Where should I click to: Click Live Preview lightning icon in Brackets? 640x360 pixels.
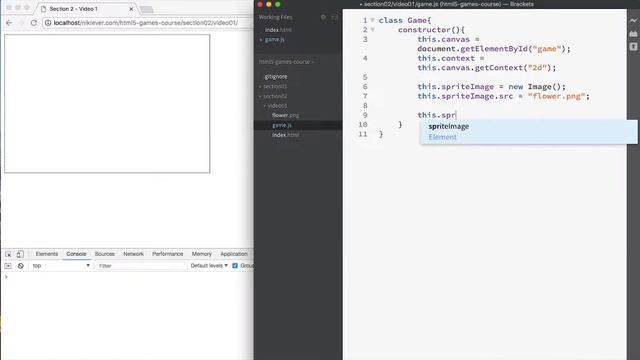[x=633, y=20]
